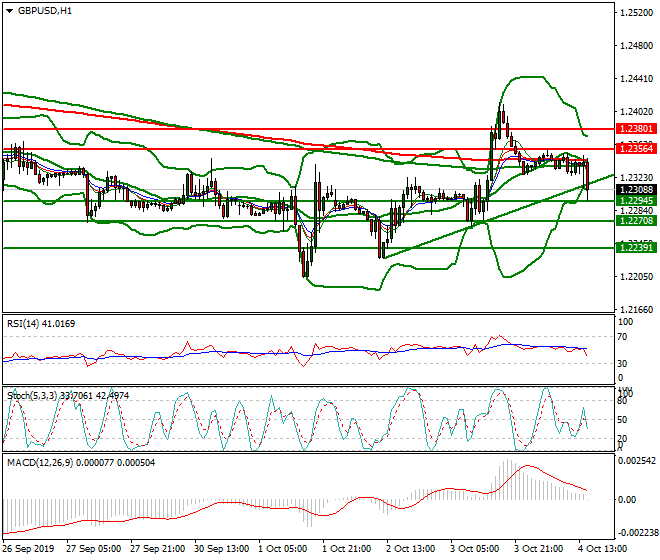Viewport: 660px width, 560px height.
Task: Click the Stochastic 80 level scale value
Action: [x=623, y=401]
